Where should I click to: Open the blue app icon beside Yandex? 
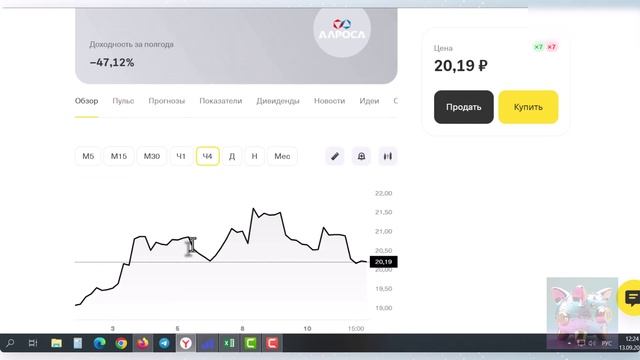207,343
